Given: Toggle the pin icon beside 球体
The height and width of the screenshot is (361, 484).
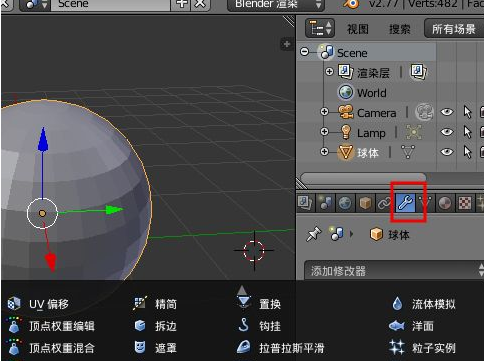Looking at the screenshot, I should 314,234.
